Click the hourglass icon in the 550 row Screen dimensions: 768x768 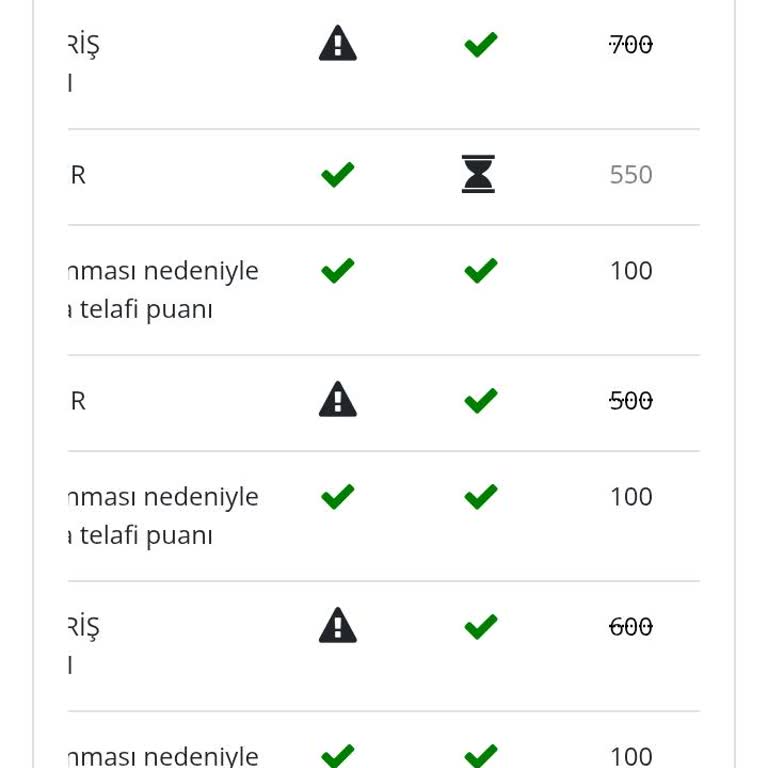point(478,174)
